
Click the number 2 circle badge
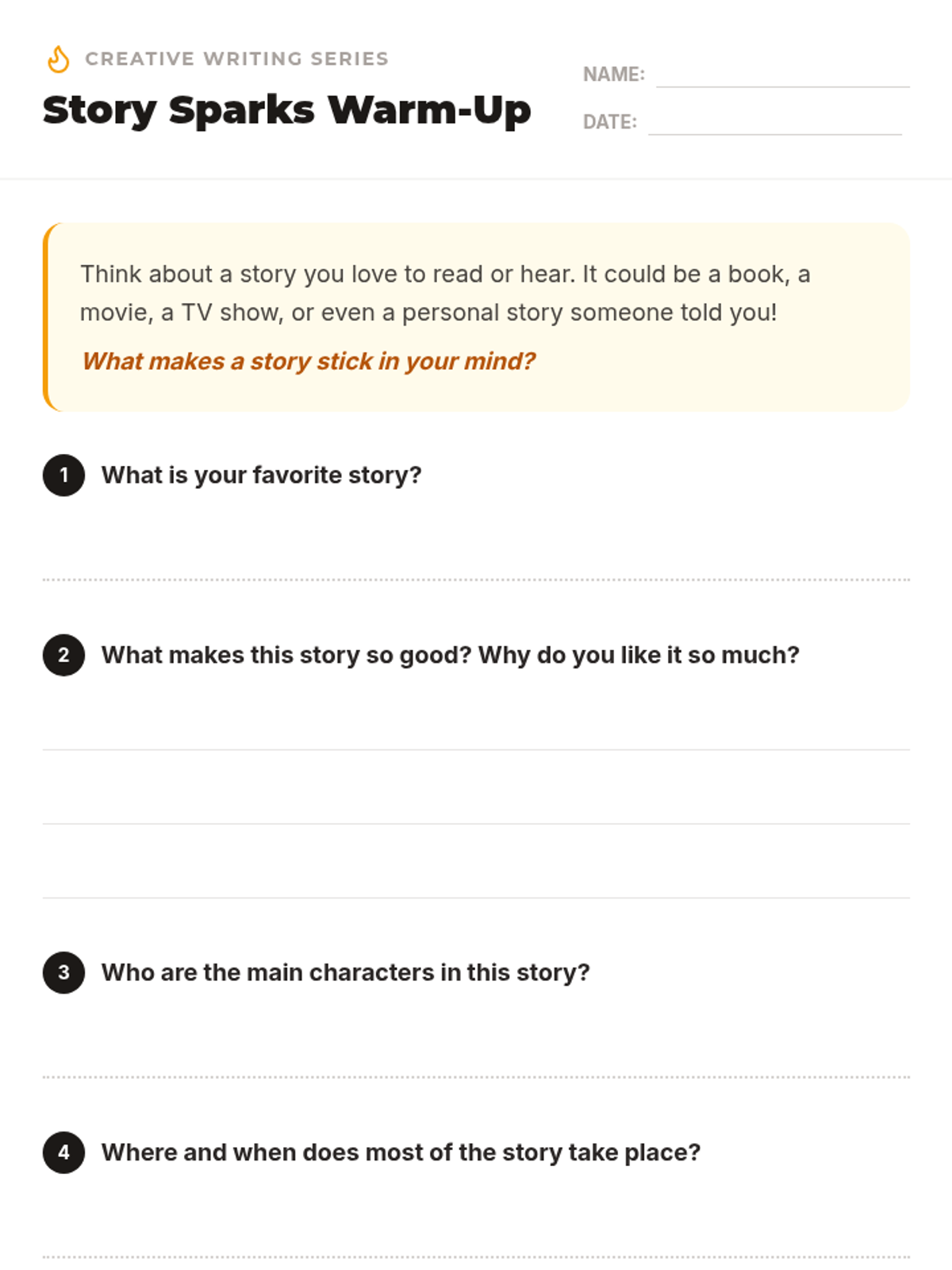[x=63, y=655]
